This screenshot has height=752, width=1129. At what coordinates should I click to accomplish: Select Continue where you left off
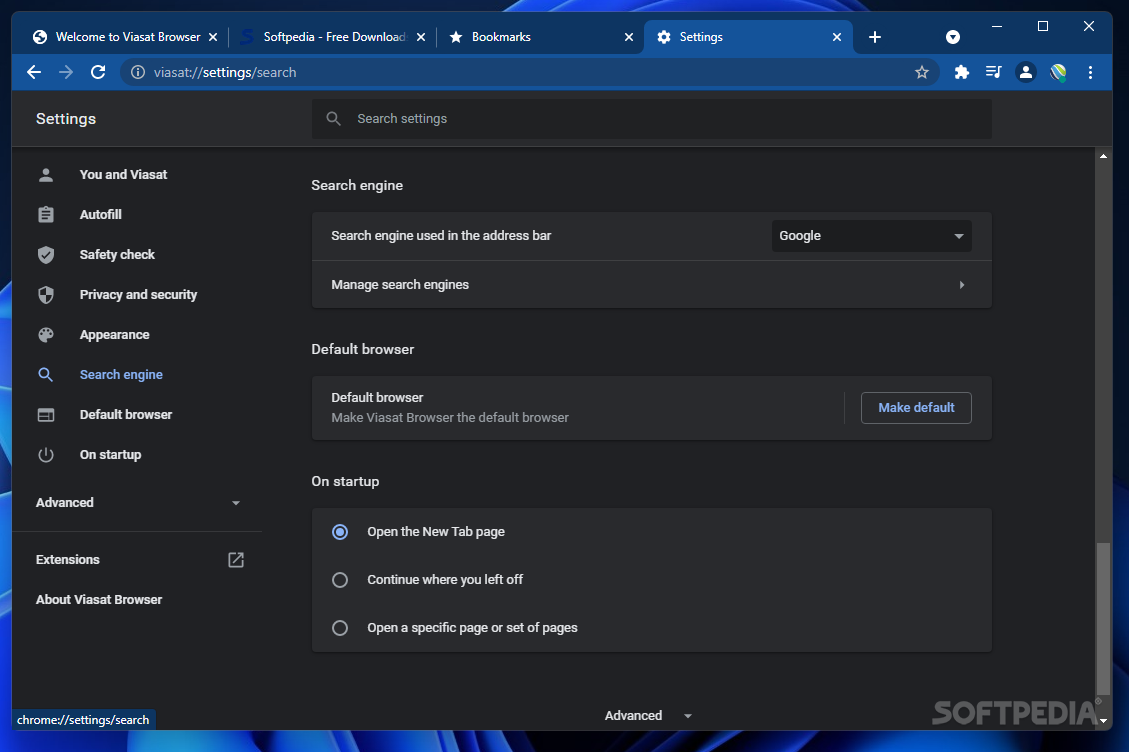click(340, 580)
